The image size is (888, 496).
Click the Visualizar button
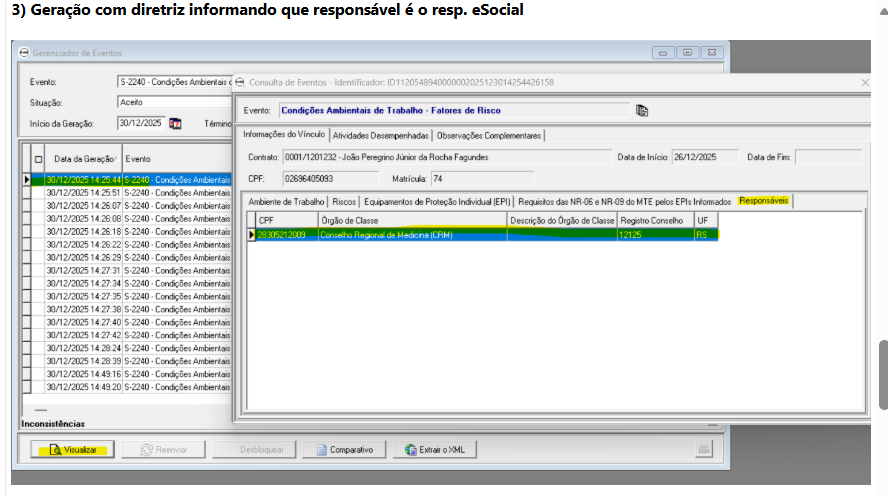tap(72, 450)
